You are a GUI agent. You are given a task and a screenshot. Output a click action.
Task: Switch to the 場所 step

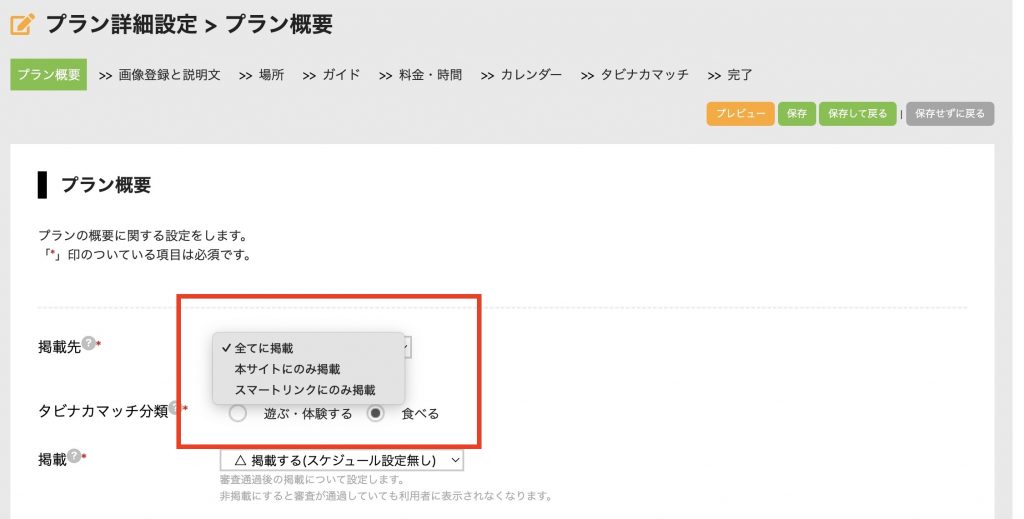(271, 75)
